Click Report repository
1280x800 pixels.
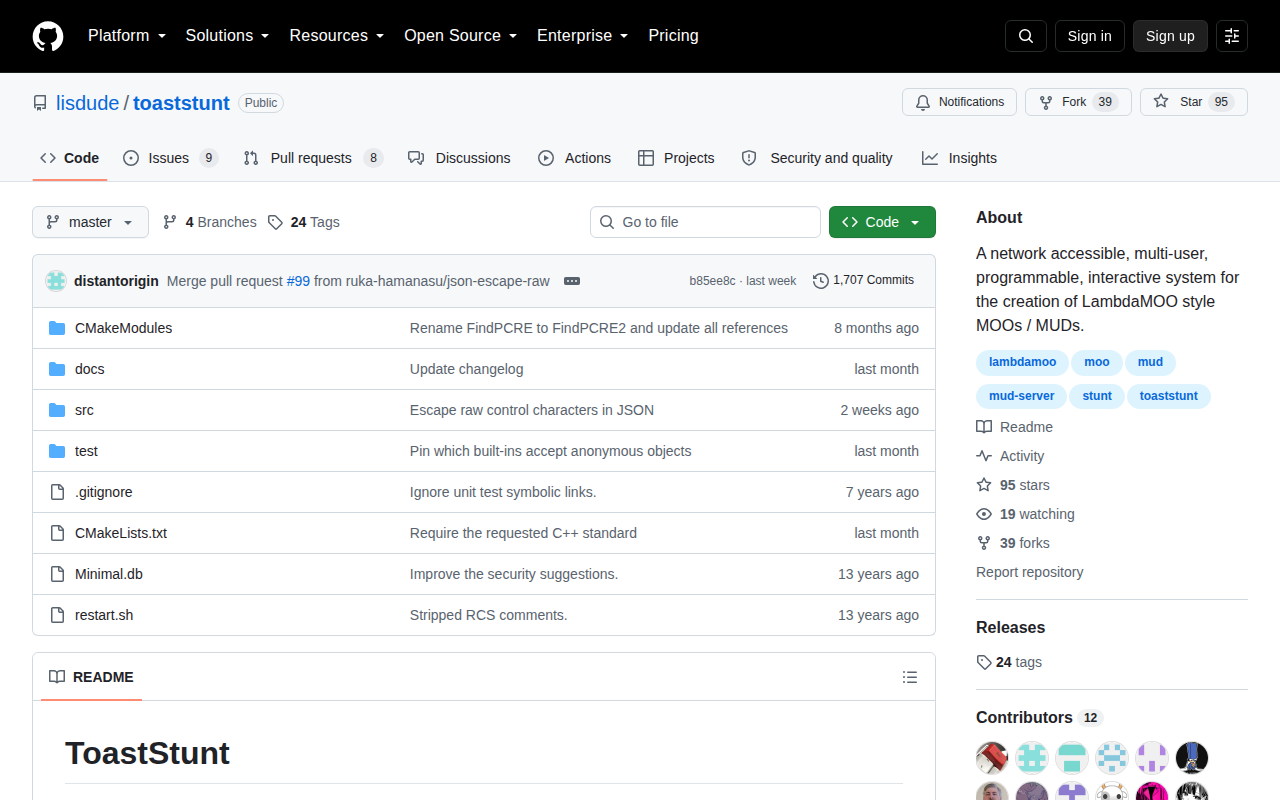[1030, 572]
